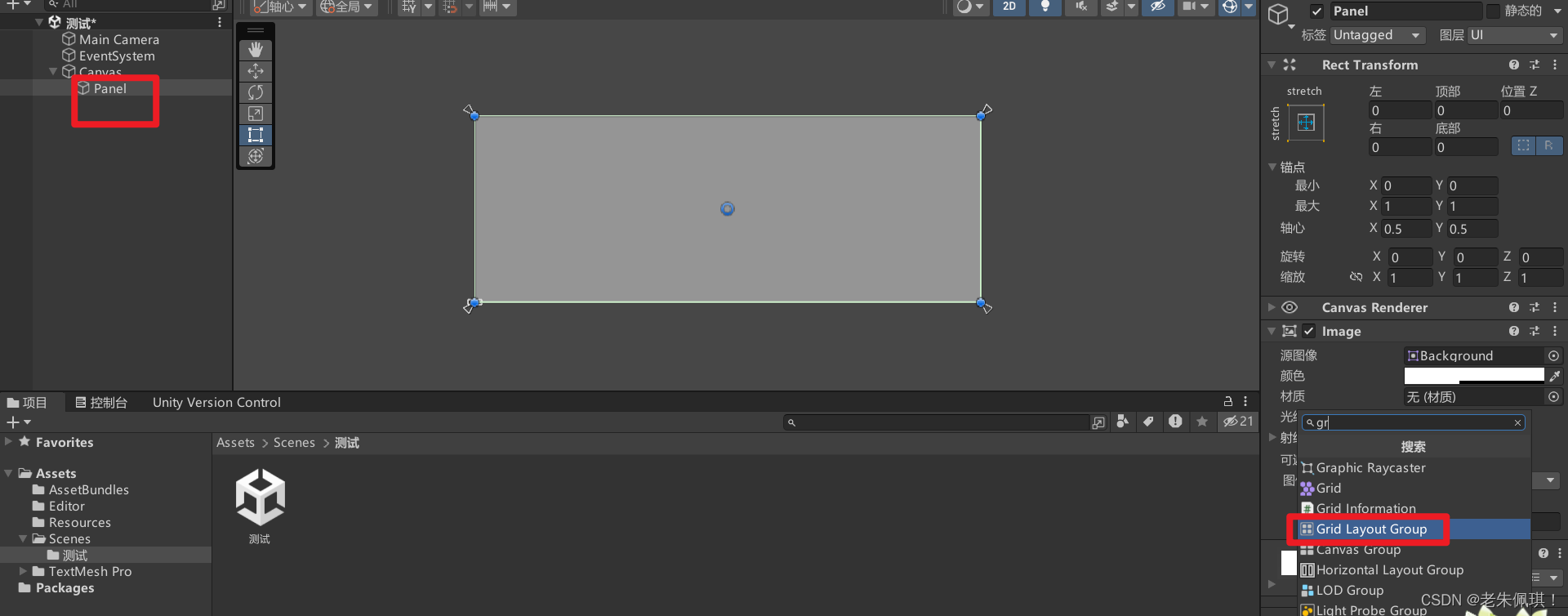Open Canvas Renderer help icon
Image resolution: width=1568 pixels, height=616 pixels.
(1514, 307)
